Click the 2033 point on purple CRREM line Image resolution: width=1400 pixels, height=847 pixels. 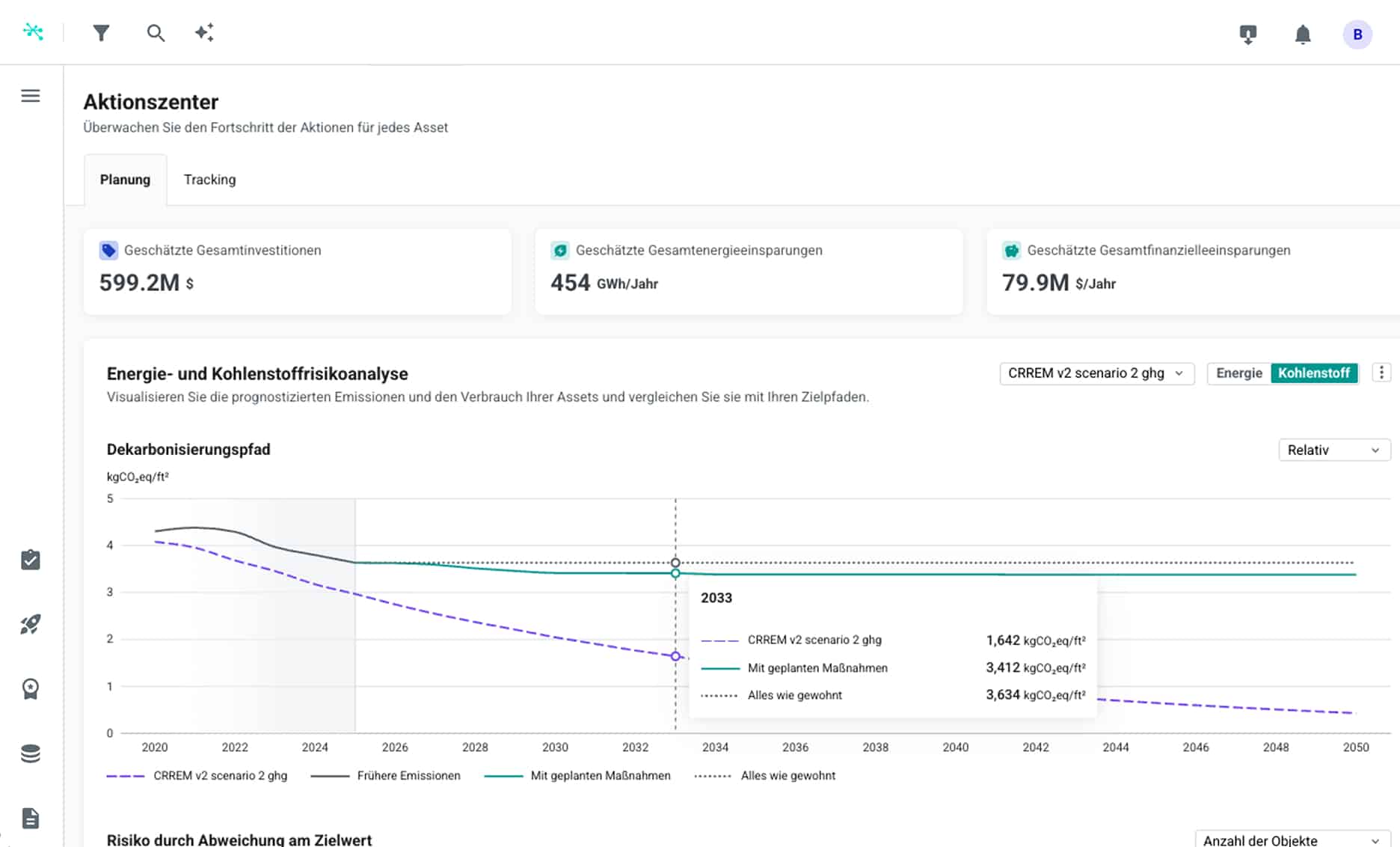[x=675, y=656]
